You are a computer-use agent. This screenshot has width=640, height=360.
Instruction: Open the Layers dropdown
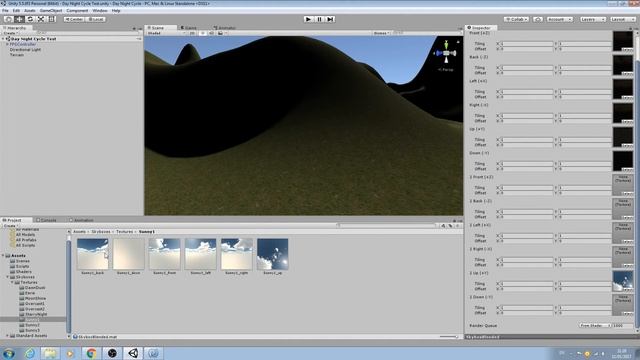point(593,19)
